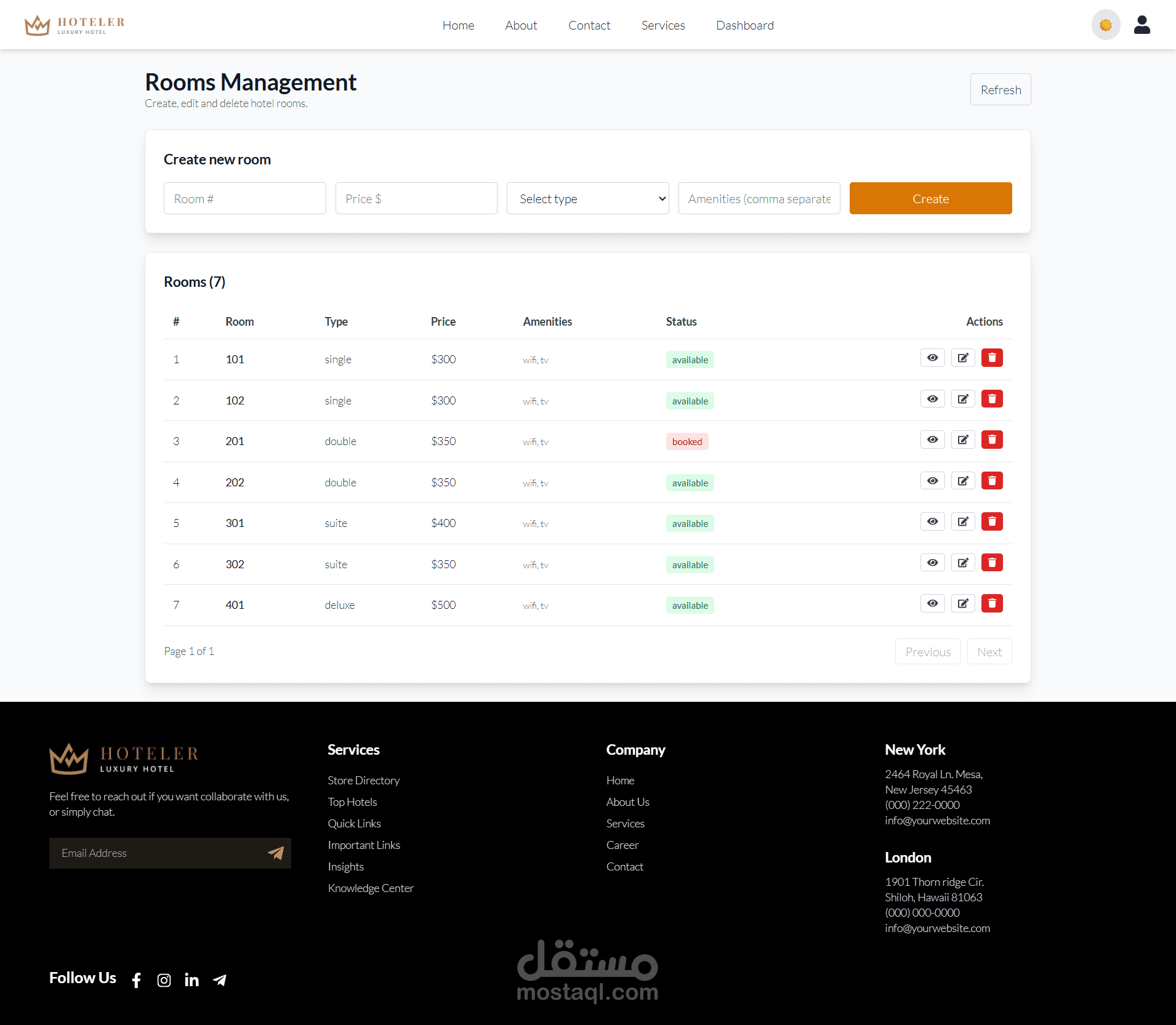Delete room 101
Screen dimensions: 1176x1025
(992, 358)
